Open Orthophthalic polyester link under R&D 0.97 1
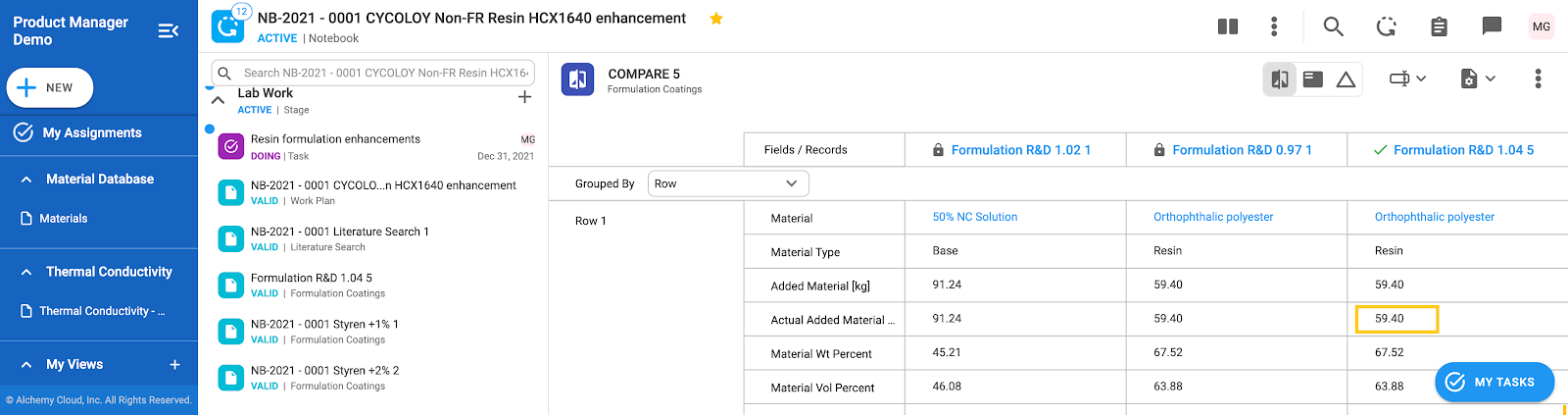Image resolution: width=1568 pixels, height=415 pixels. point(1213,217)
